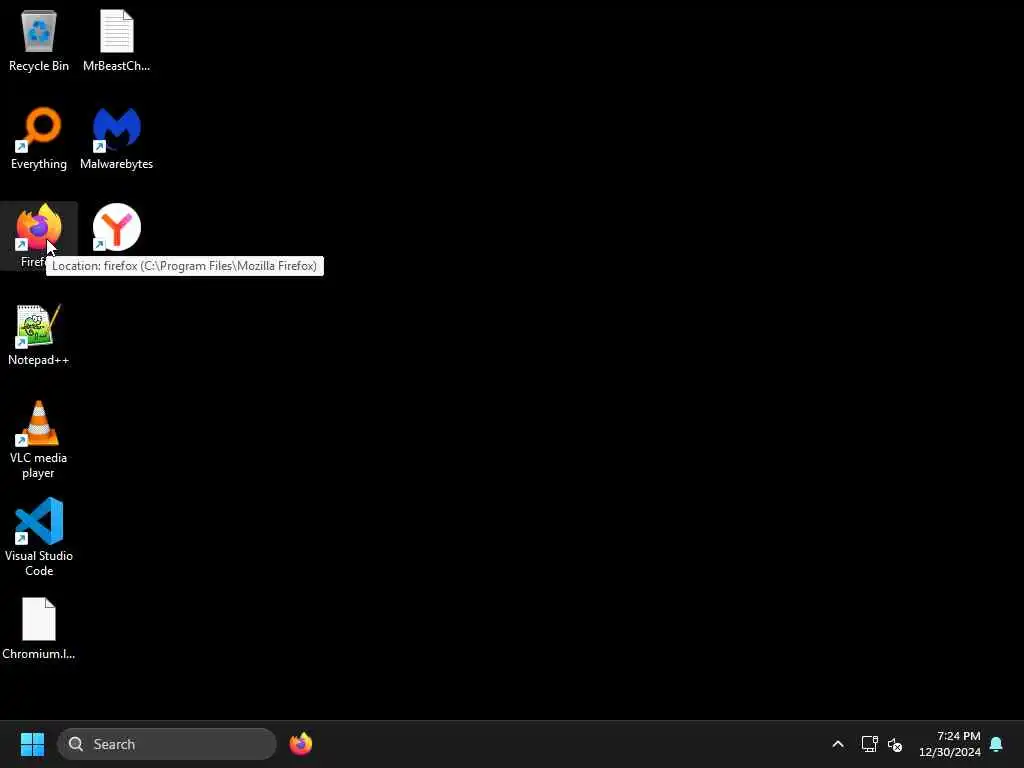Open the Windows Start menu
This screenshot has height=768, width=1024.
32,744
